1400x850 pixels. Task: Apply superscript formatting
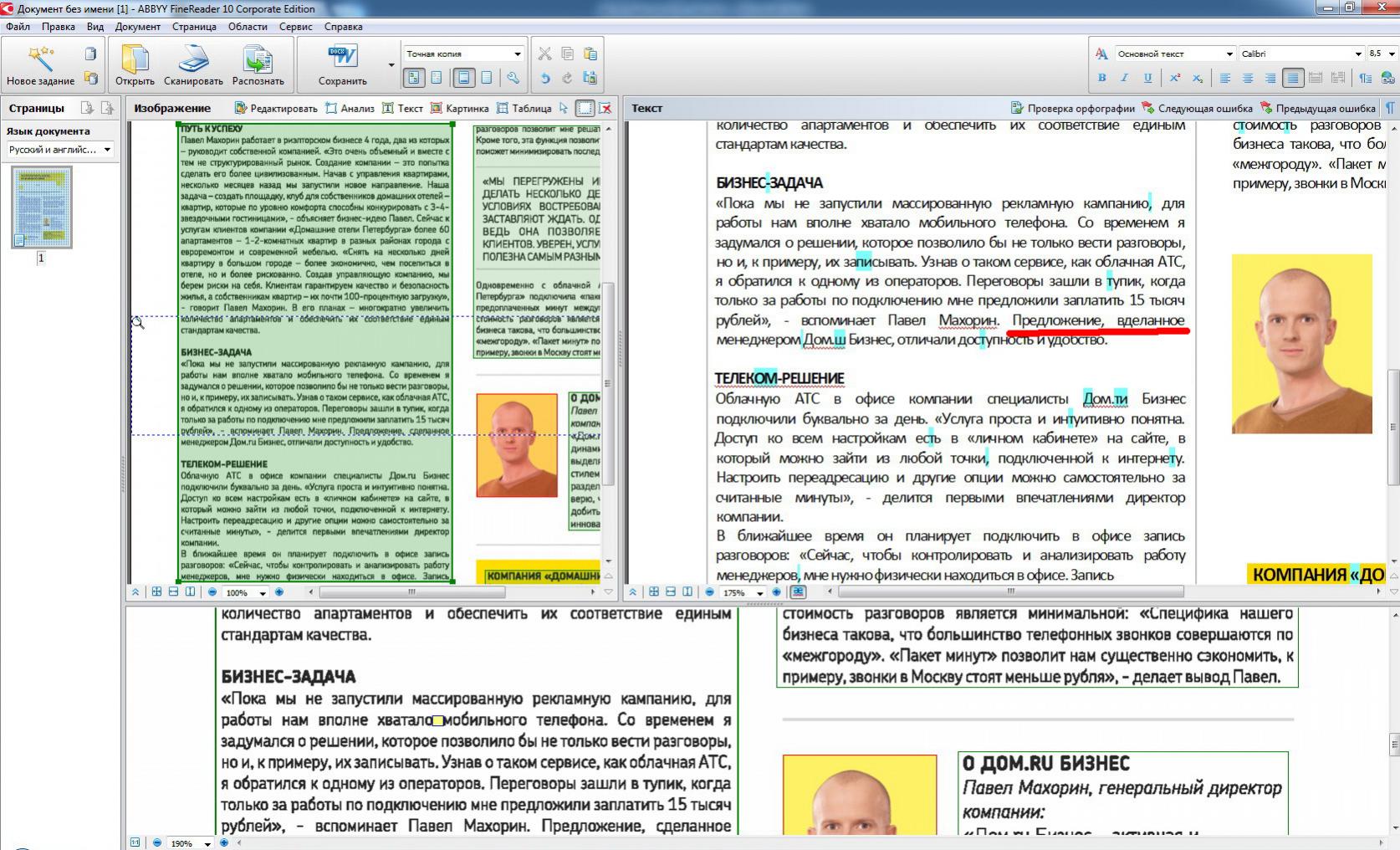tap(1174, 78)
